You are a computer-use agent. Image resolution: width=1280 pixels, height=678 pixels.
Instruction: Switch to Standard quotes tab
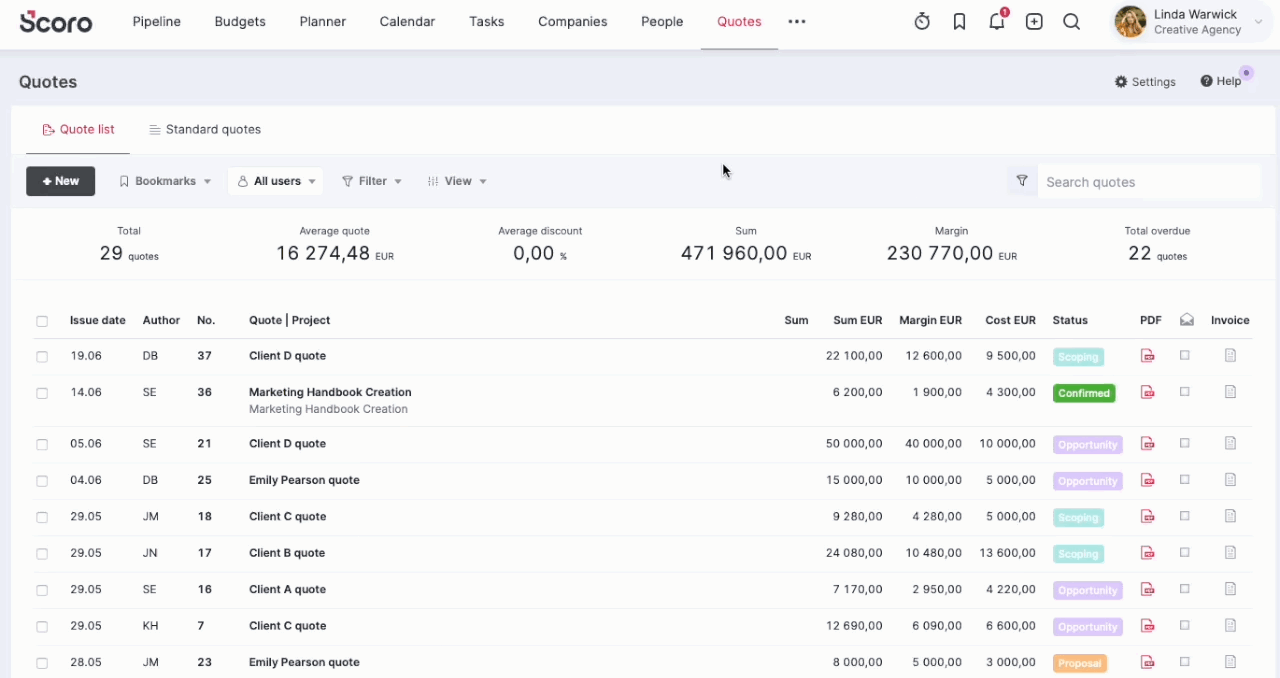click(x=205, y=129)
